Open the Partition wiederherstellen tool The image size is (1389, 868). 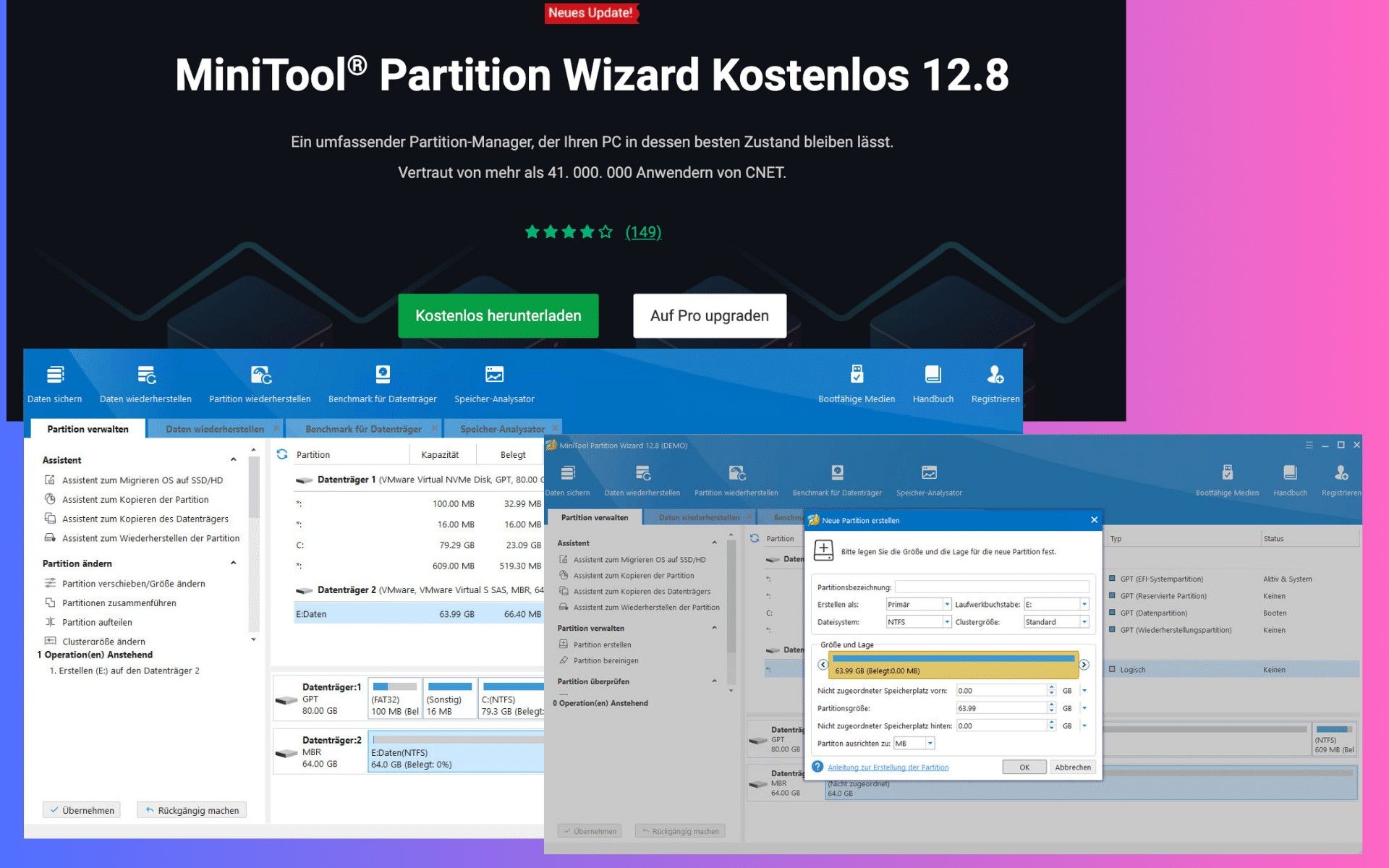coord(260,375)
